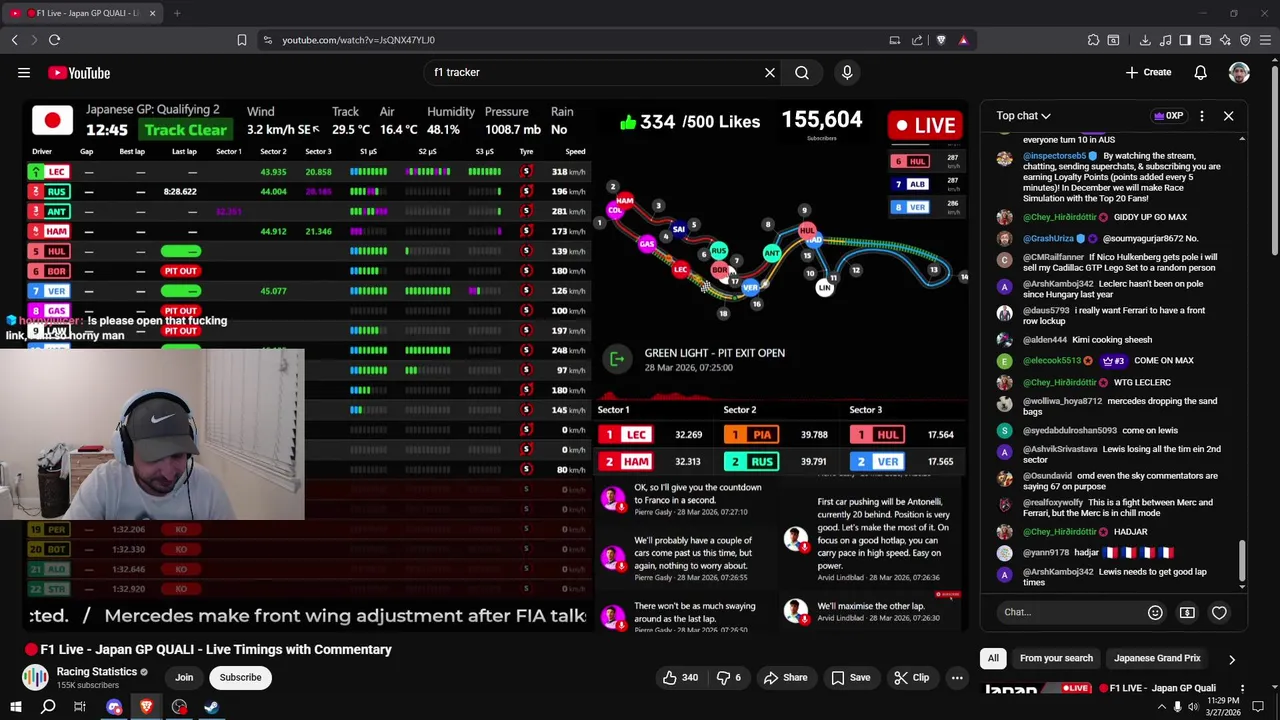1280x720 pixels.
Task: Click the Create button
Action: (x=1148, y=72)
